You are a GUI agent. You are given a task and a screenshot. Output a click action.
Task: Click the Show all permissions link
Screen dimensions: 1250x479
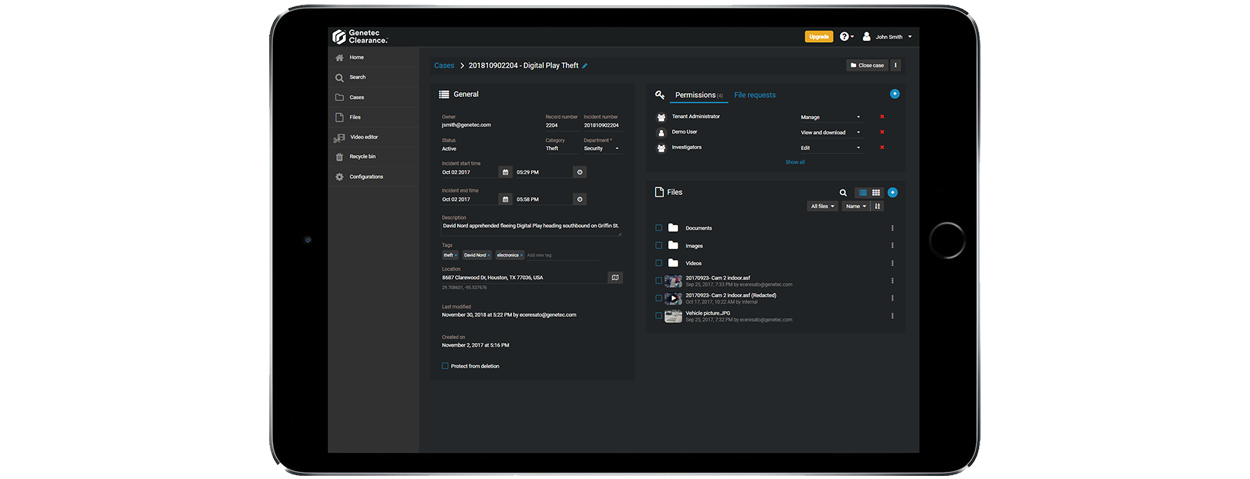tap(794, 162)
